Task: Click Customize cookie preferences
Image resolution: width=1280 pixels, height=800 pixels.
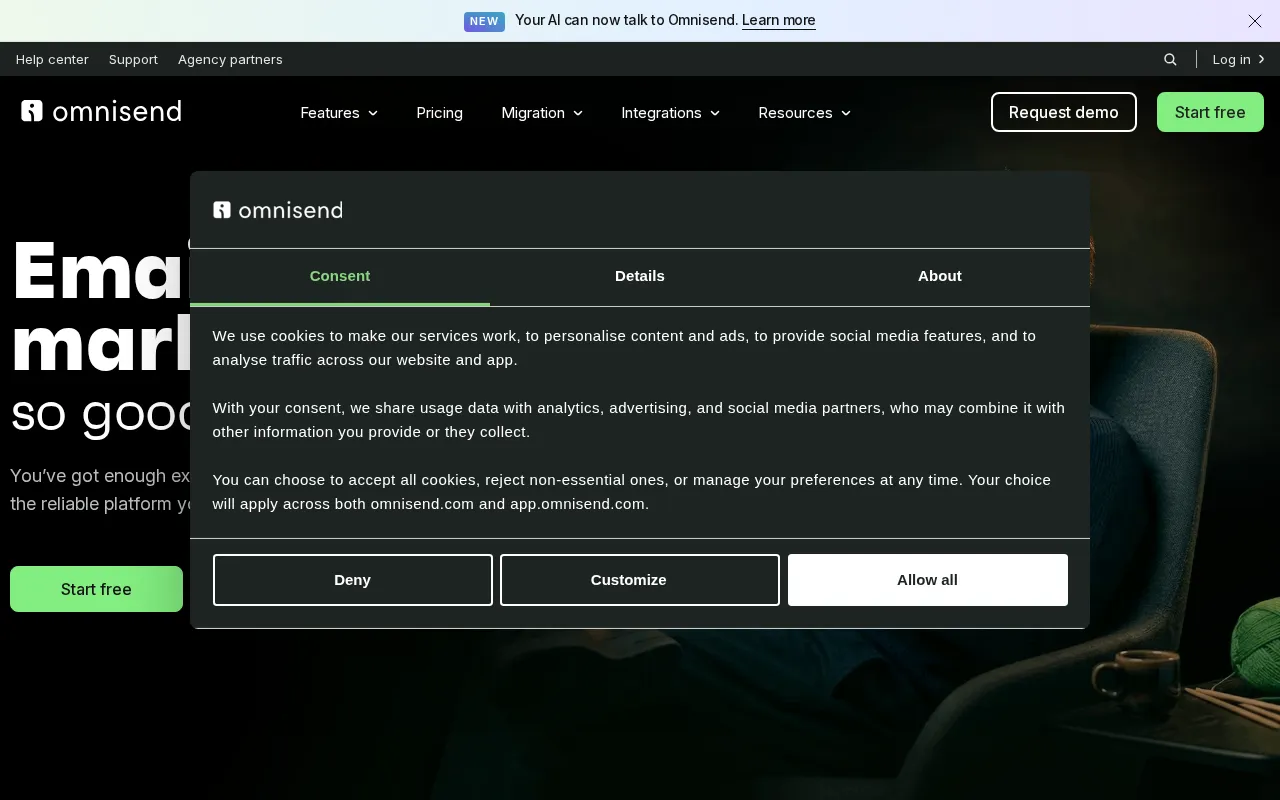Action: 640,580
